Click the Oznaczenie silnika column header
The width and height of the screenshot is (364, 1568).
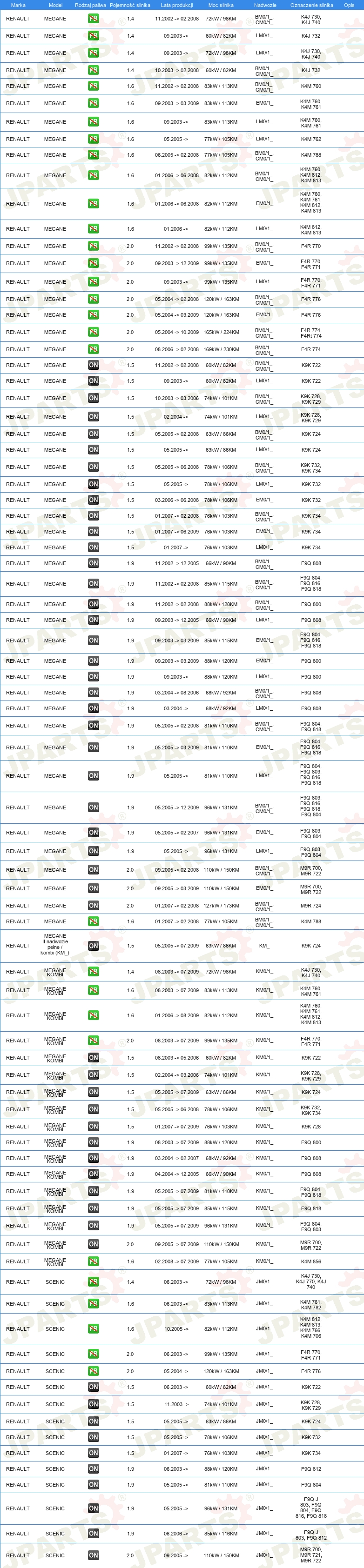(x=312, y=5)
